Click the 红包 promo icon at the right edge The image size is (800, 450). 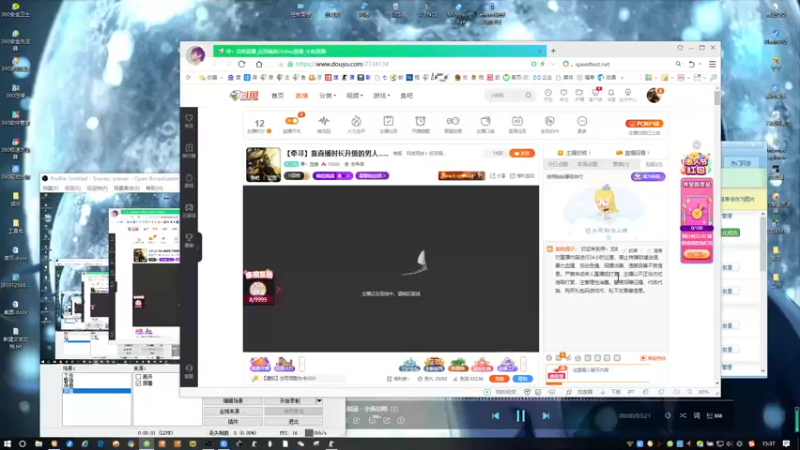696,163
